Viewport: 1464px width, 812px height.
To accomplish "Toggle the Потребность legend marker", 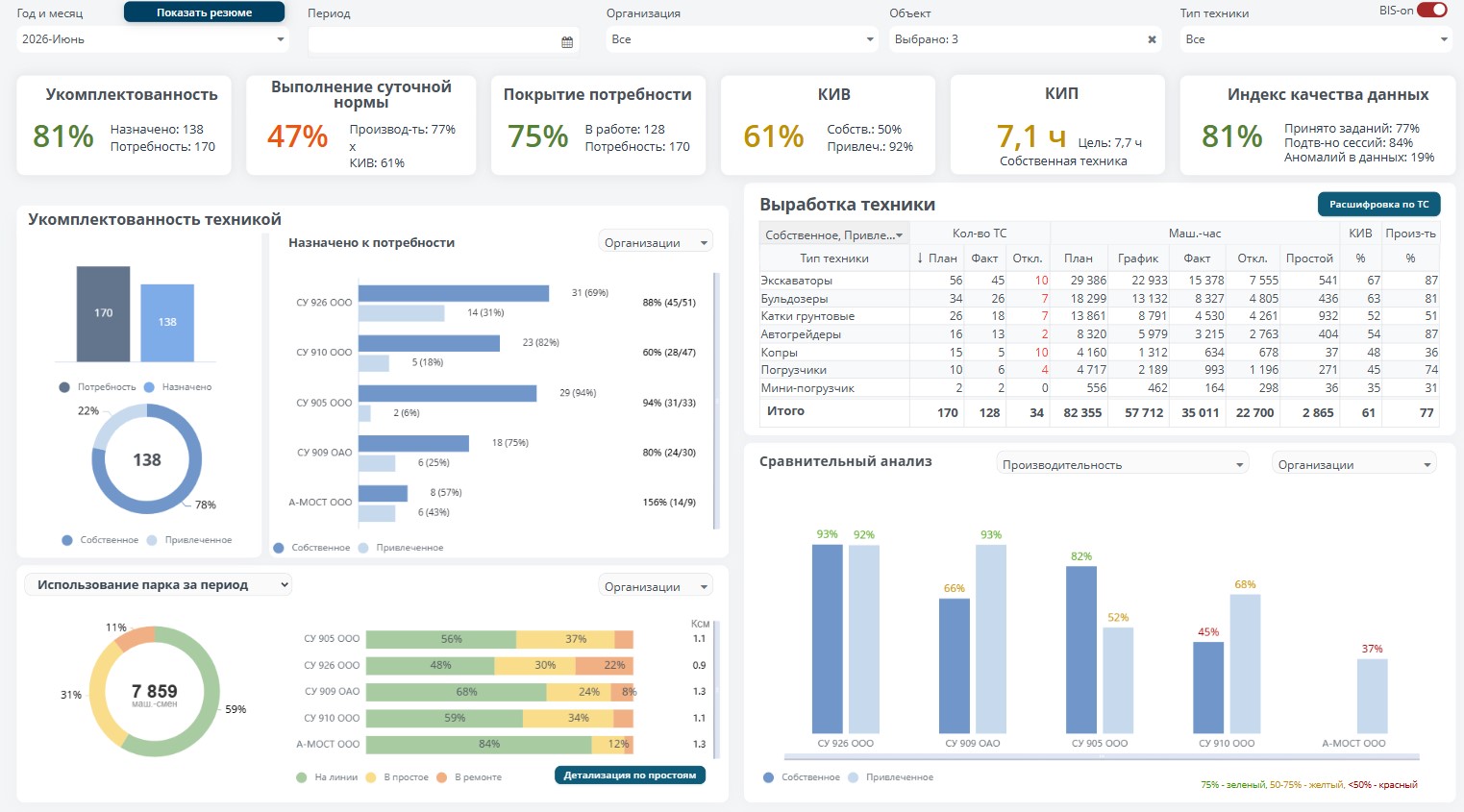I will pos(64,387).
